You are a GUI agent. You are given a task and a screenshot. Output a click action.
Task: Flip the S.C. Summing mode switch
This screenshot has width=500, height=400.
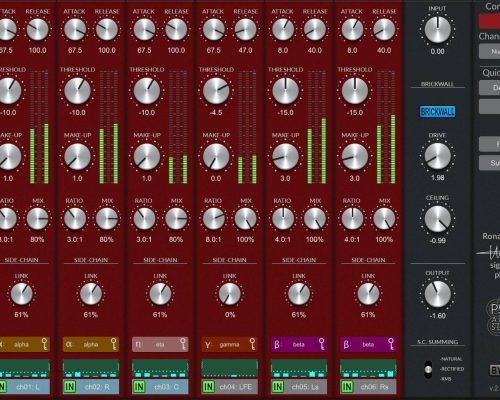428,369
